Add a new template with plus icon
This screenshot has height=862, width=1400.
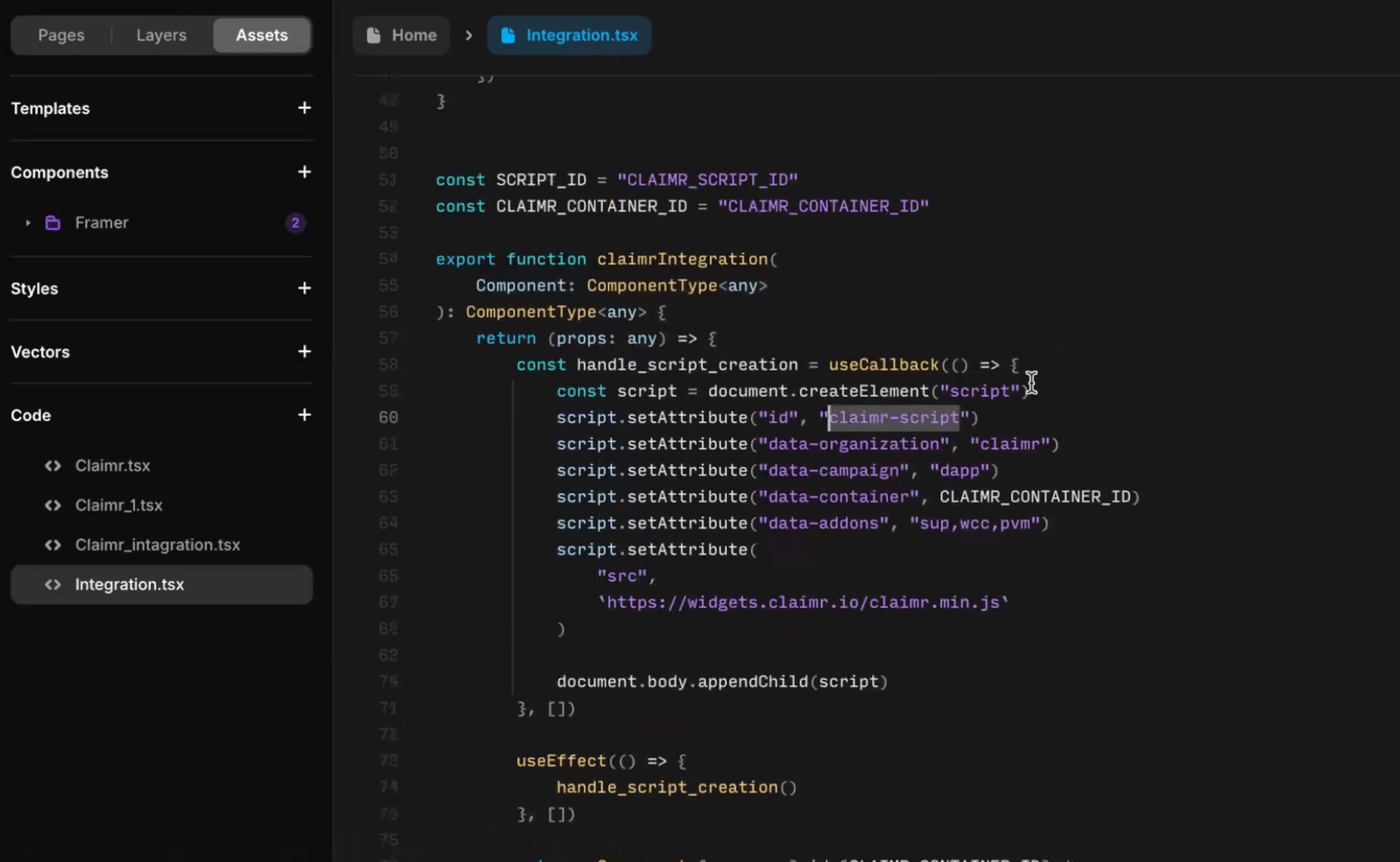pyautogui.click(x=304, y=108)
